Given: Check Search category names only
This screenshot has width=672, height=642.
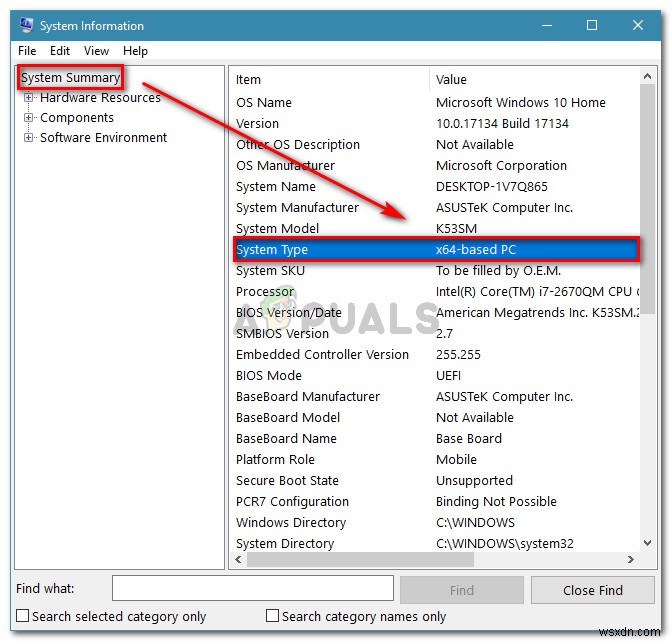Looking at the screenshot, I should coord(272,616).
